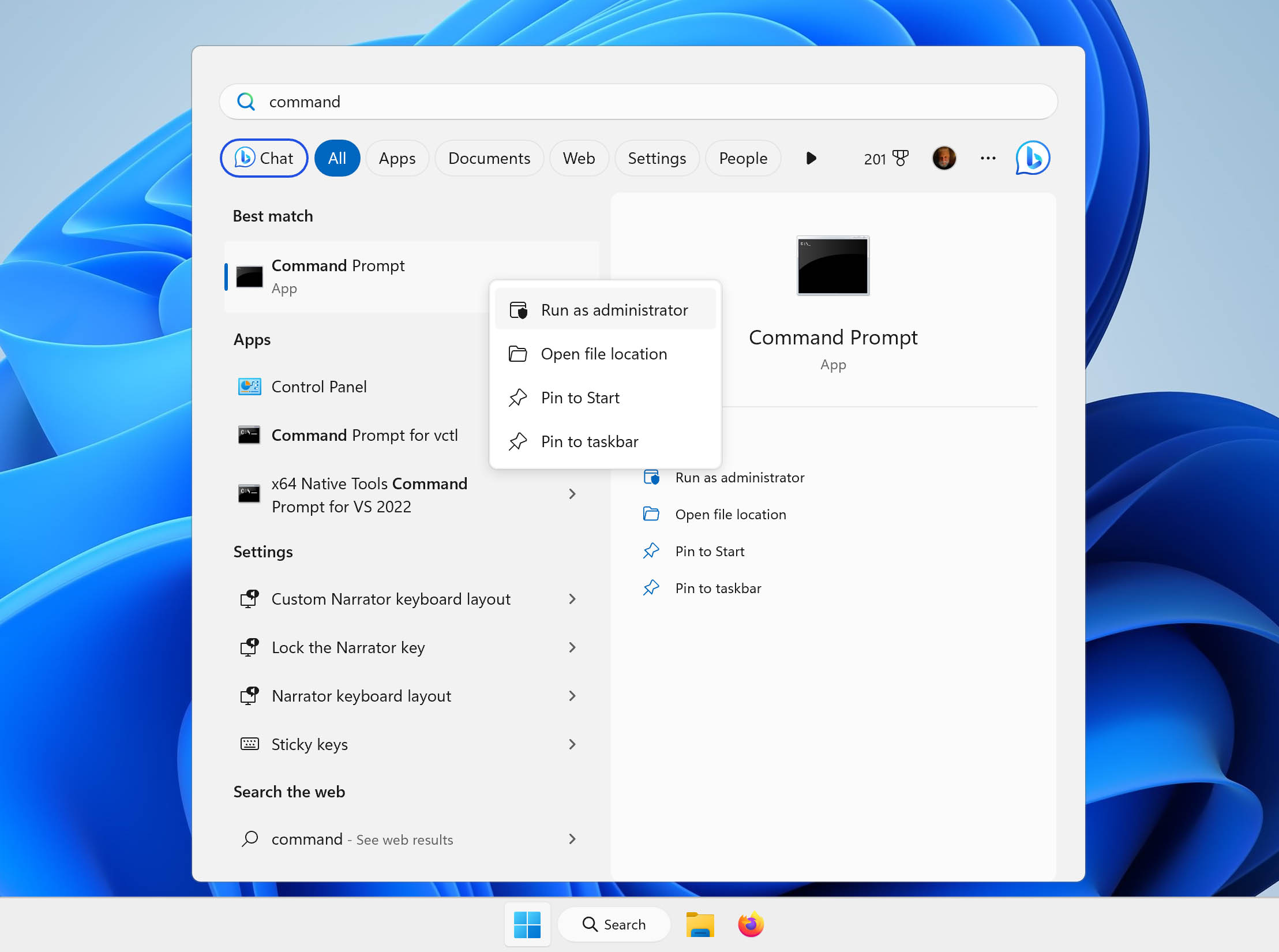Screen dimensions: 1279x952
Task: Click the command search input field
Action: point(638,102)
